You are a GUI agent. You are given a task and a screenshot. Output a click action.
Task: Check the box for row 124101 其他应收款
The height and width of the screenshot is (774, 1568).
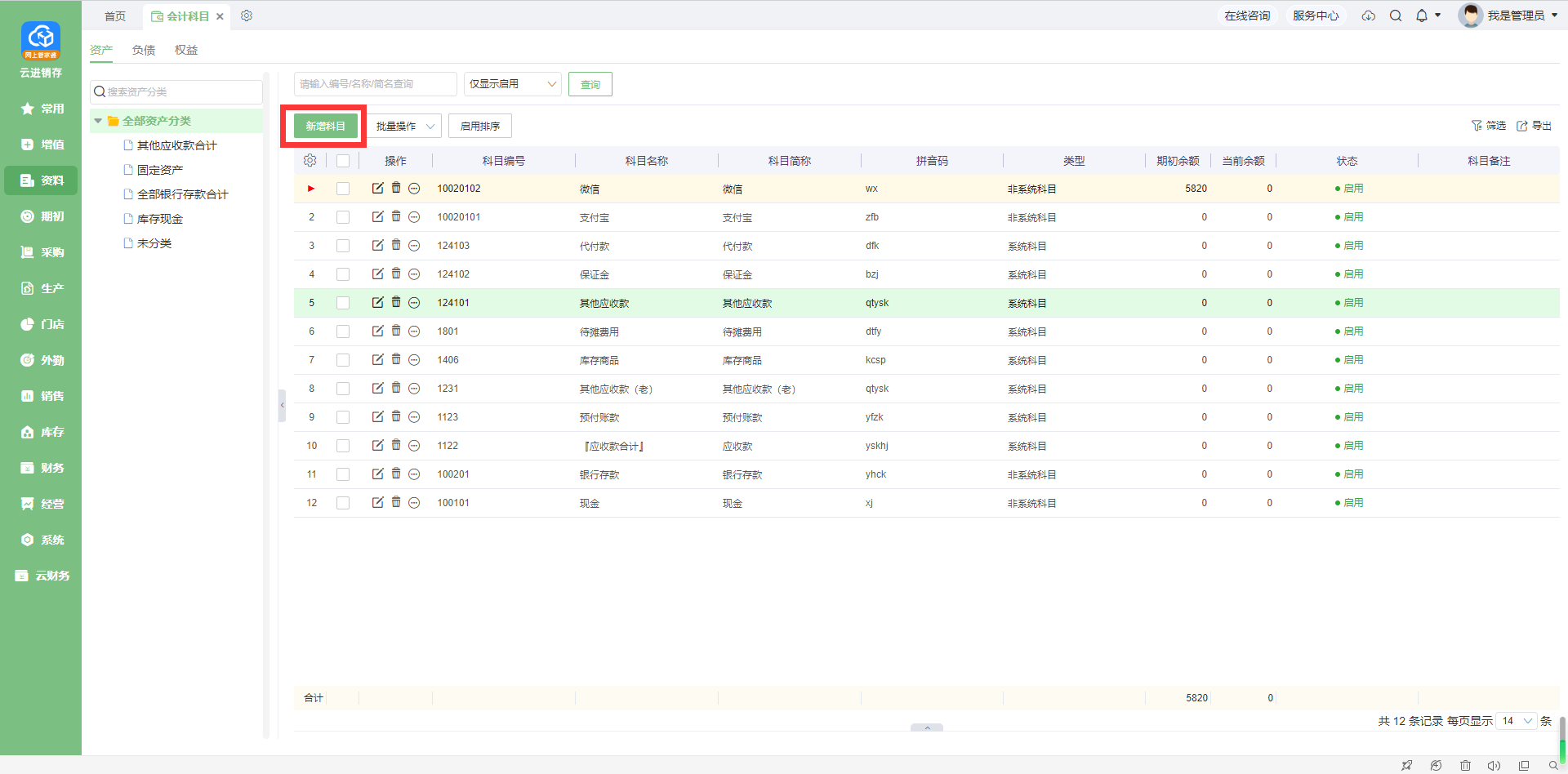click(x=343, y=303)
